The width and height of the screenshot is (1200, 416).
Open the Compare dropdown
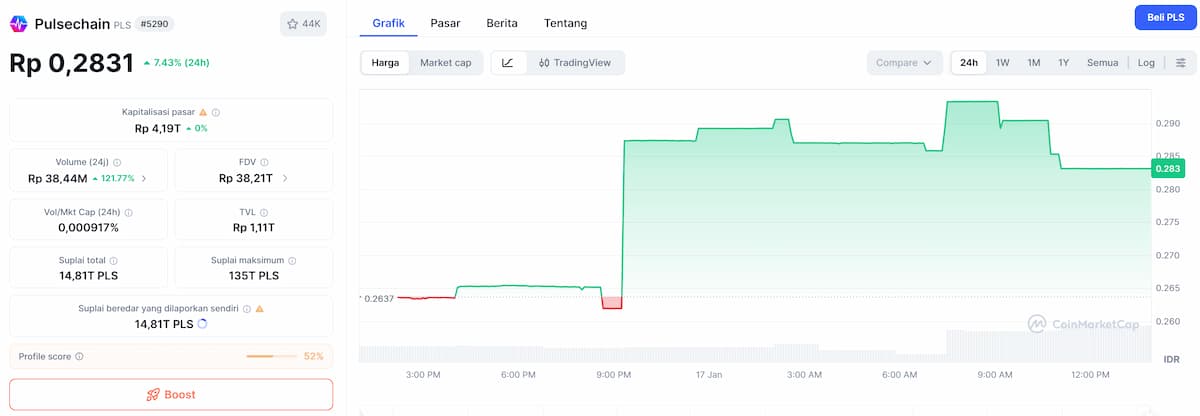coord(904,62)
